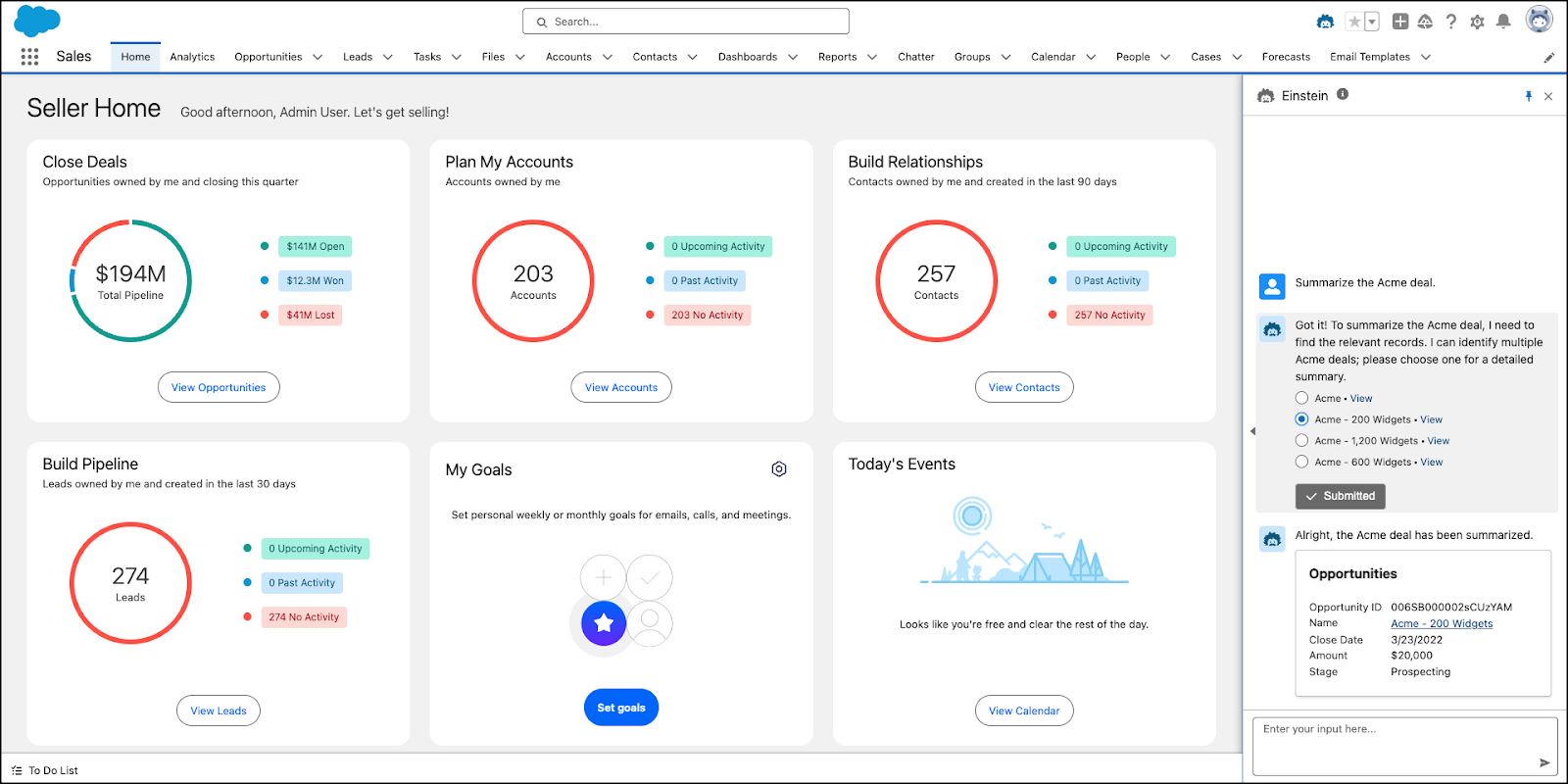Screen dimensions: 1568x784
Task: Expand the favorites list dropdown
Action: 1372,22
